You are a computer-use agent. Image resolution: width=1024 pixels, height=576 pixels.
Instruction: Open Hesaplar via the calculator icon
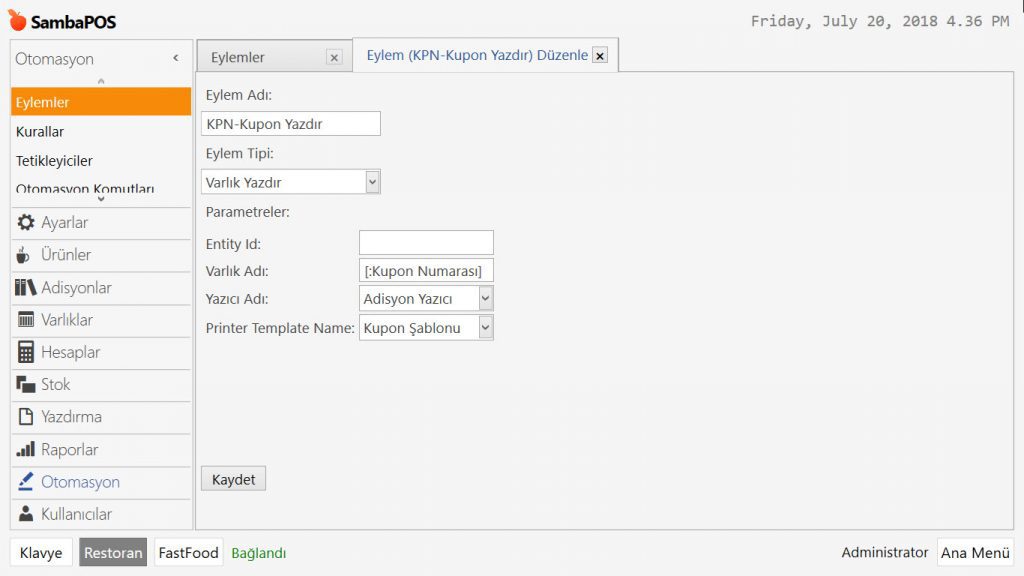pos(26,352)
